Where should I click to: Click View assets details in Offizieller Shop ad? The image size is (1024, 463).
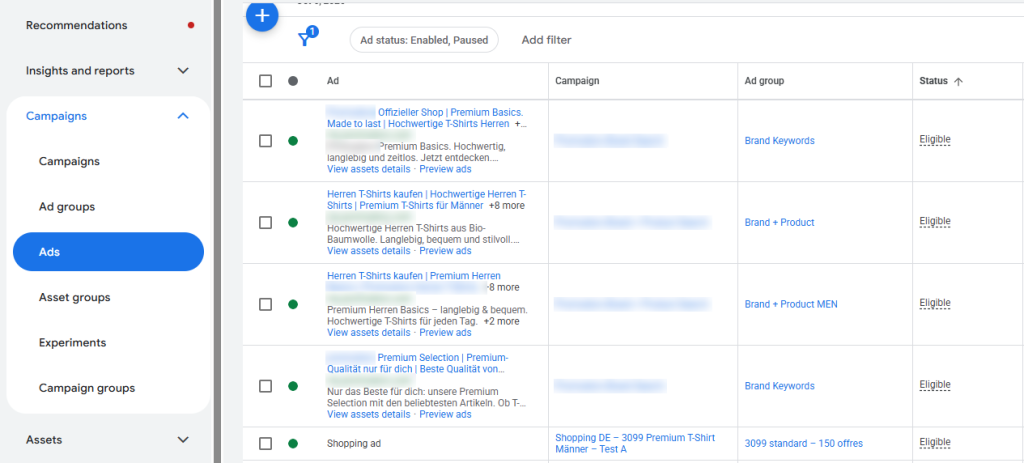tap(368, 169)
